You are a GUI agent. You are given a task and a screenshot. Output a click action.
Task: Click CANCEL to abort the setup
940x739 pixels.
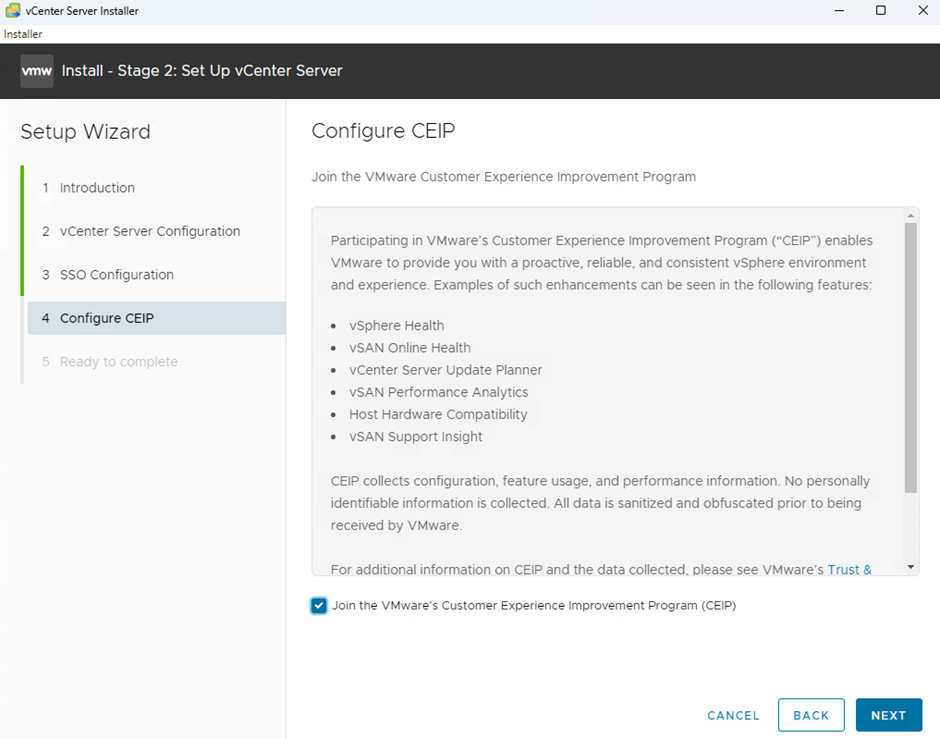tap(733, 715)
